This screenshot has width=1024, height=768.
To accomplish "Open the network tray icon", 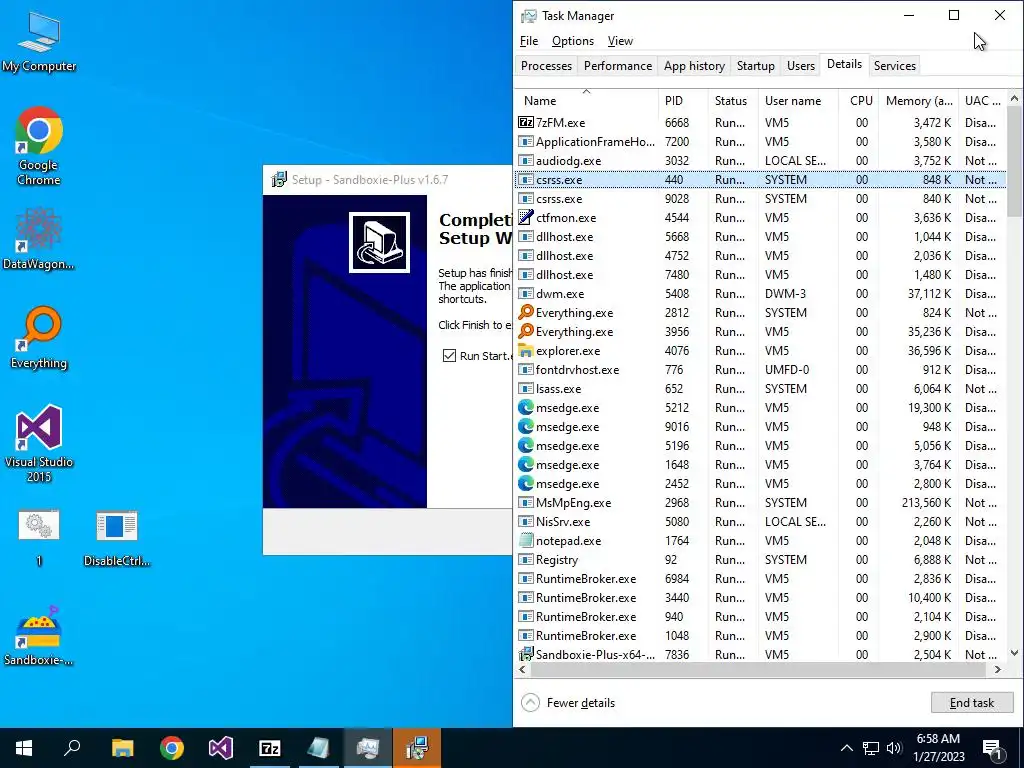I will point(871,748).
